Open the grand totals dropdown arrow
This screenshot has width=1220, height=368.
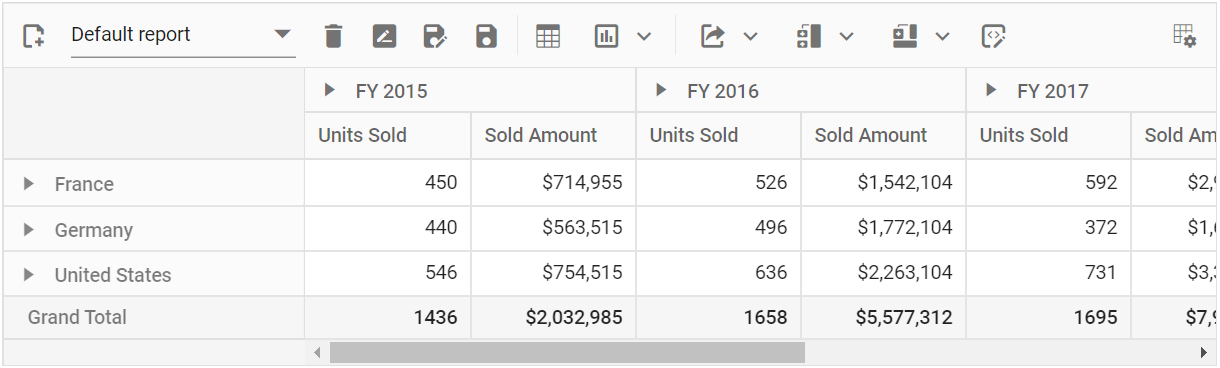click(x=942, y=37)
